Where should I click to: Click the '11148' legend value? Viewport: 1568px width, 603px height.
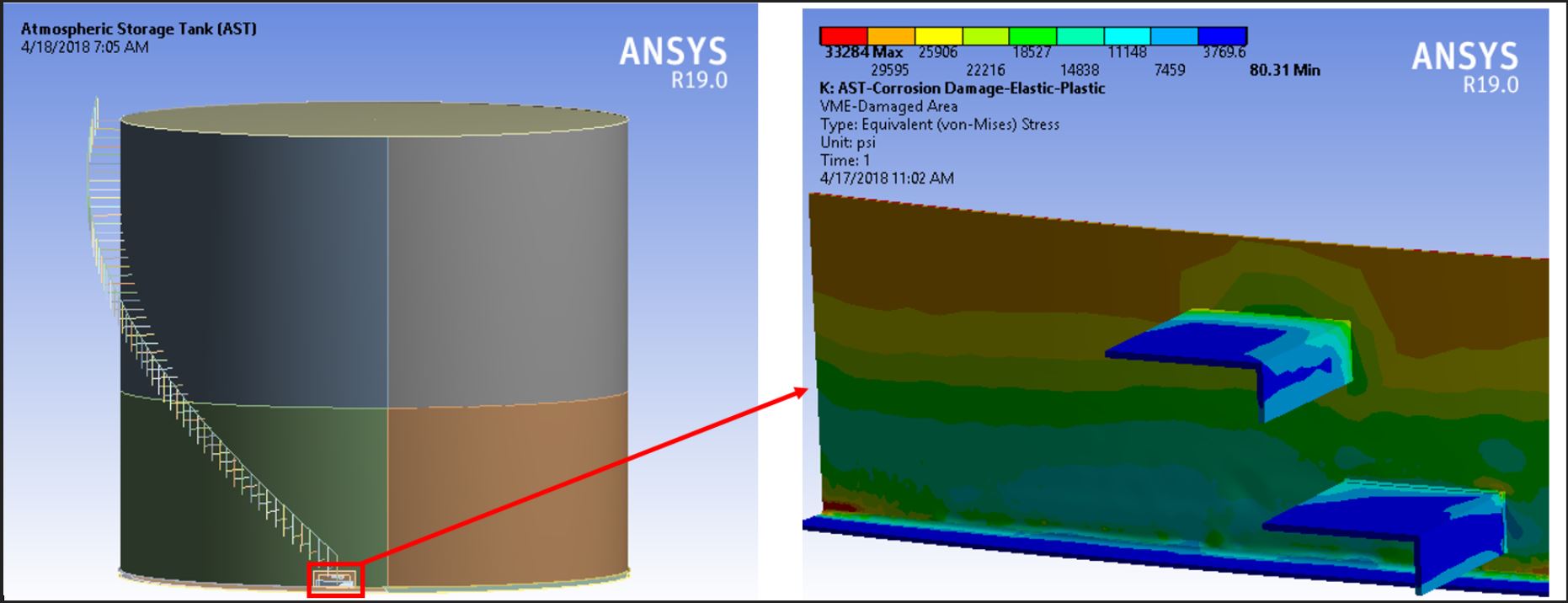pos(1127,52)
